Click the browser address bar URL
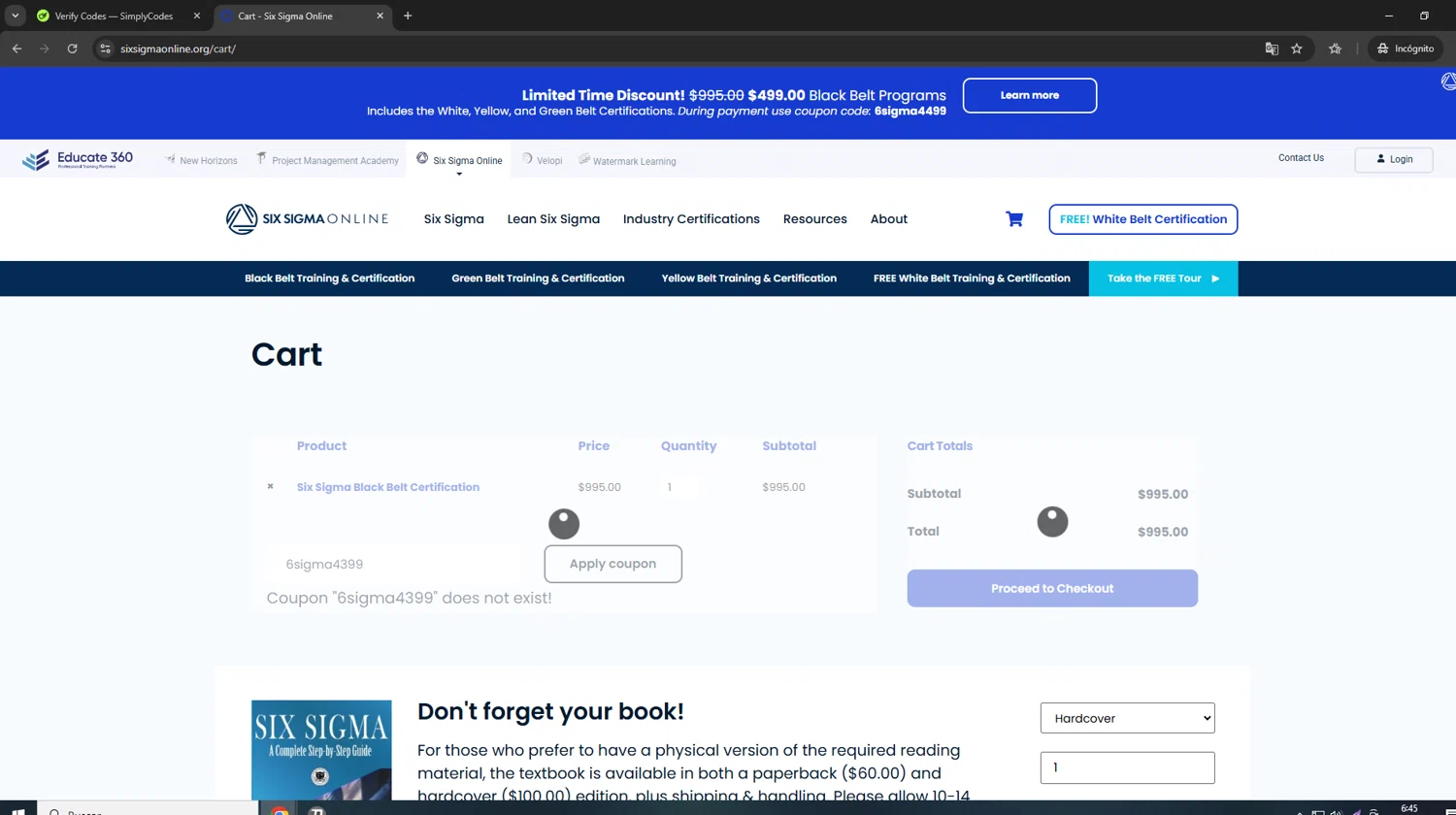Viewport: 1456px width, 815px height. [178, 49]
